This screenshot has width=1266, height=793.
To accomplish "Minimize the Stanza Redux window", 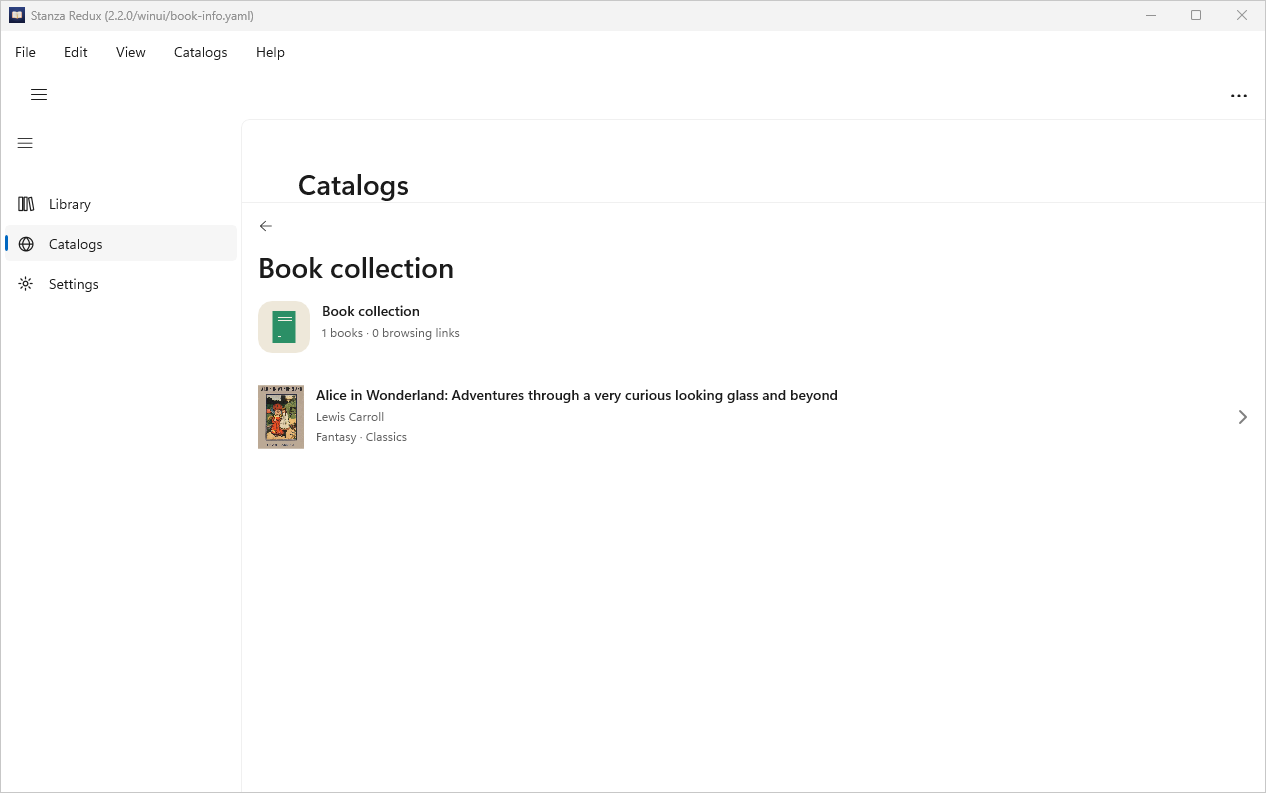I will click(1151, 15).
